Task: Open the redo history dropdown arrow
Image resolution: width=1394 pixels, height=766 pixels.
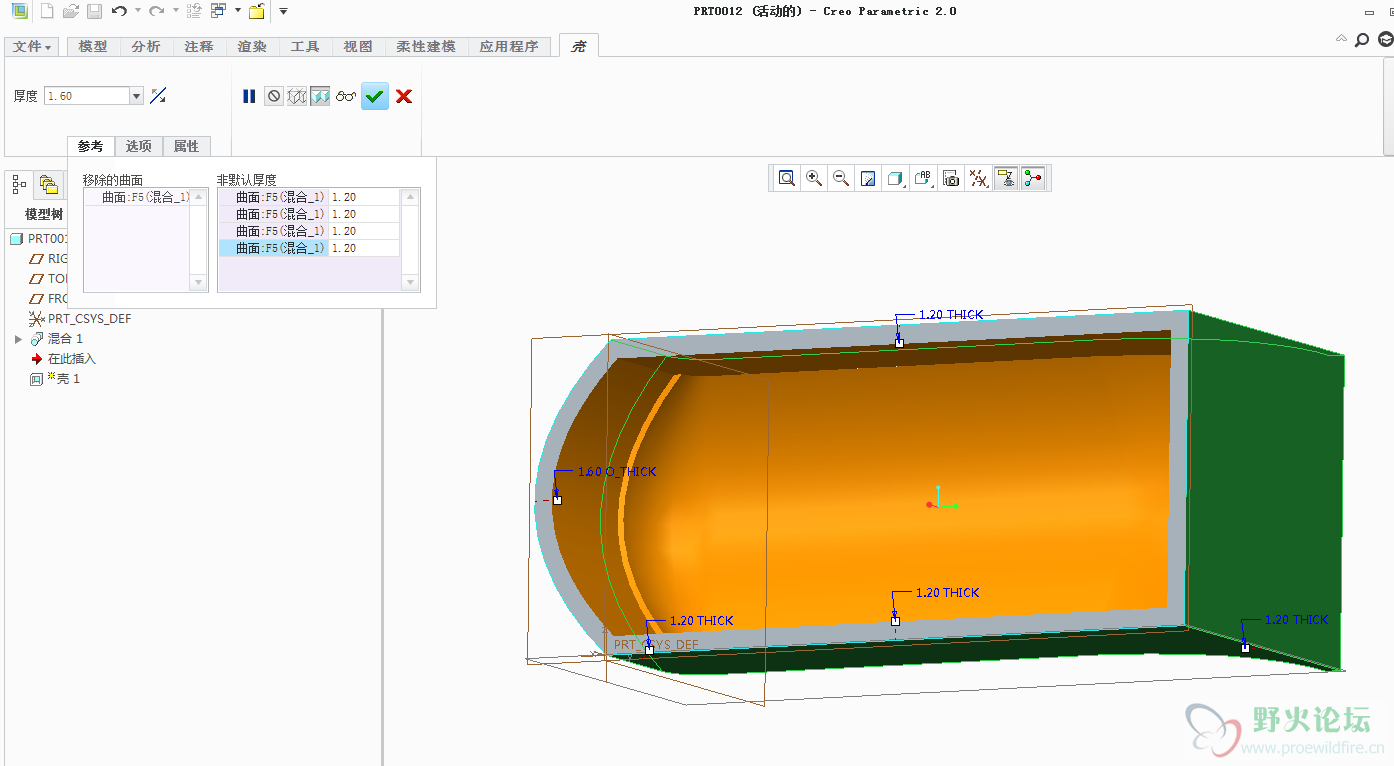Action: 175,11
